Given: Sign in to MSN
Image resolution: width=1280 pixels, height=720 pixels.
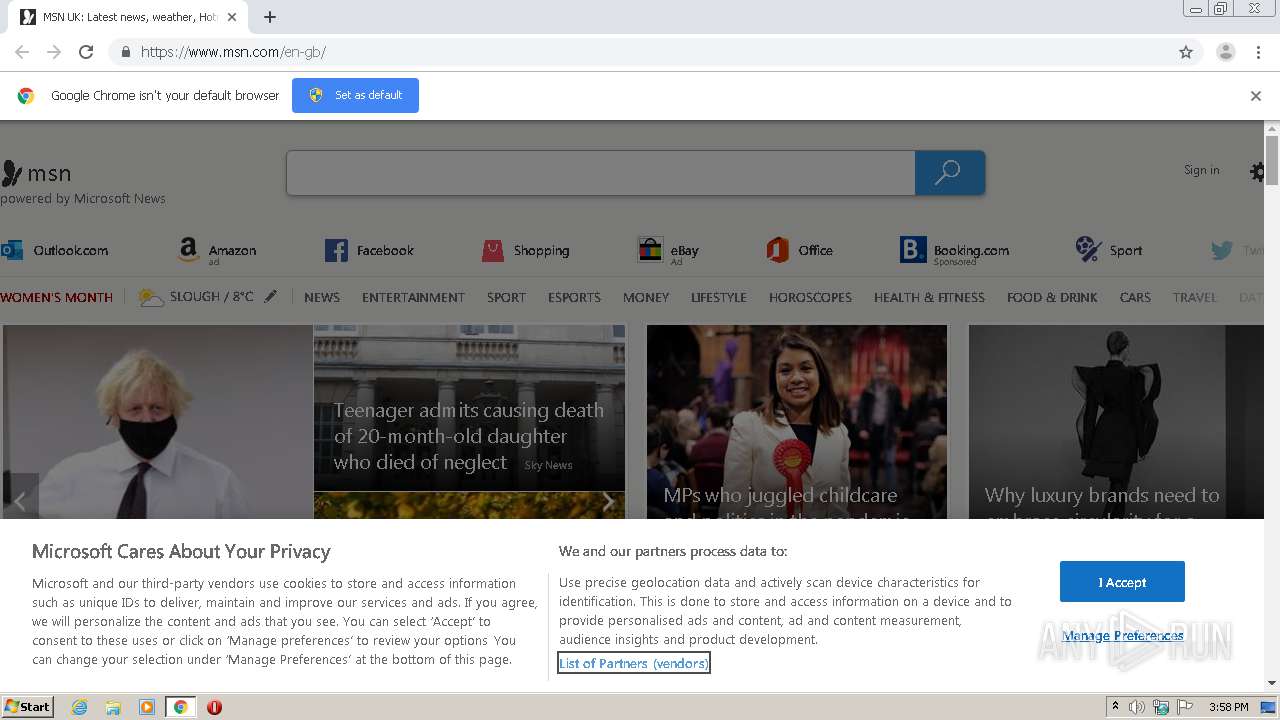Looking at the screenshot, I should pyautogui.click(x=1201, y=170).
